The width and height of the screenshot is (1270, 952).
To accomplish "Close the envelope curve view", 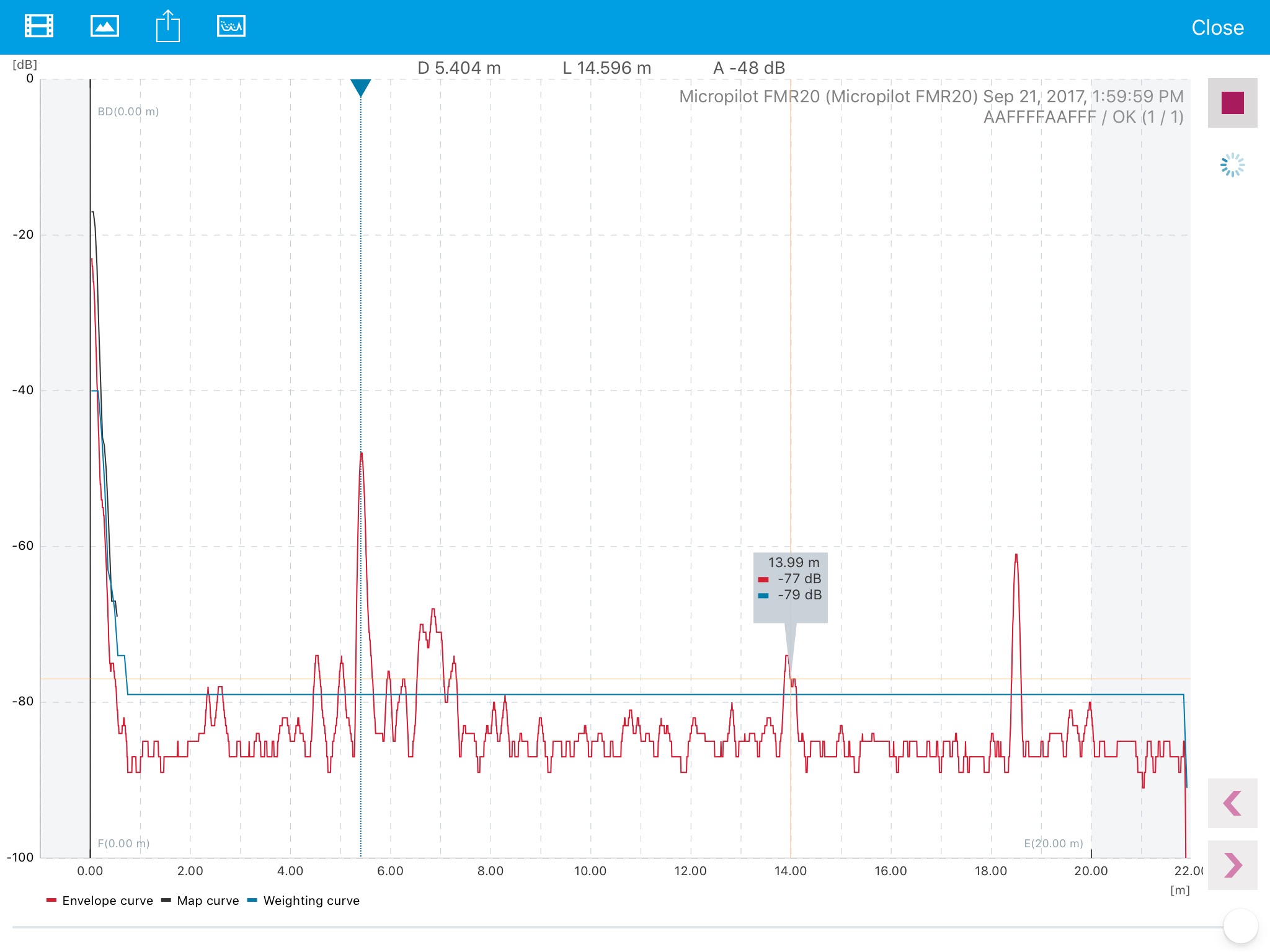I will (x=1217, y=28).
